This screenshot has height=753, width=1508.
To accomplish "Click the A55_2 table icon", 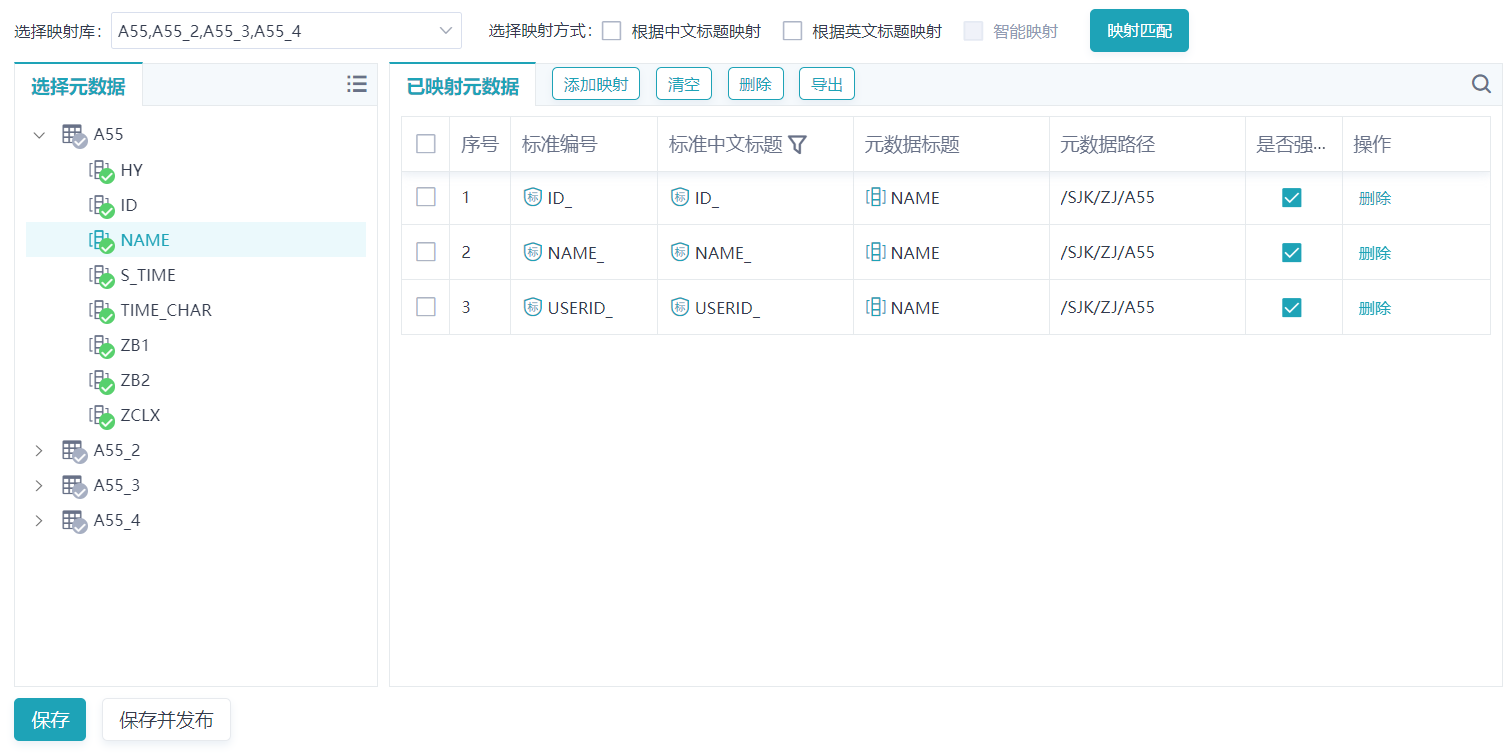I will (73, 451).
